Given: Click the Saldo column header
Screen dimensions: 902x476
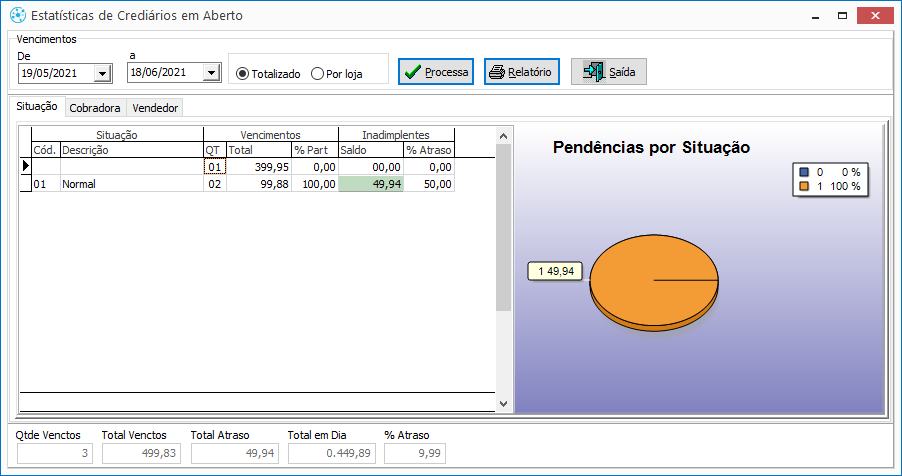Looking at the screenshot, I should click(371, 150).
